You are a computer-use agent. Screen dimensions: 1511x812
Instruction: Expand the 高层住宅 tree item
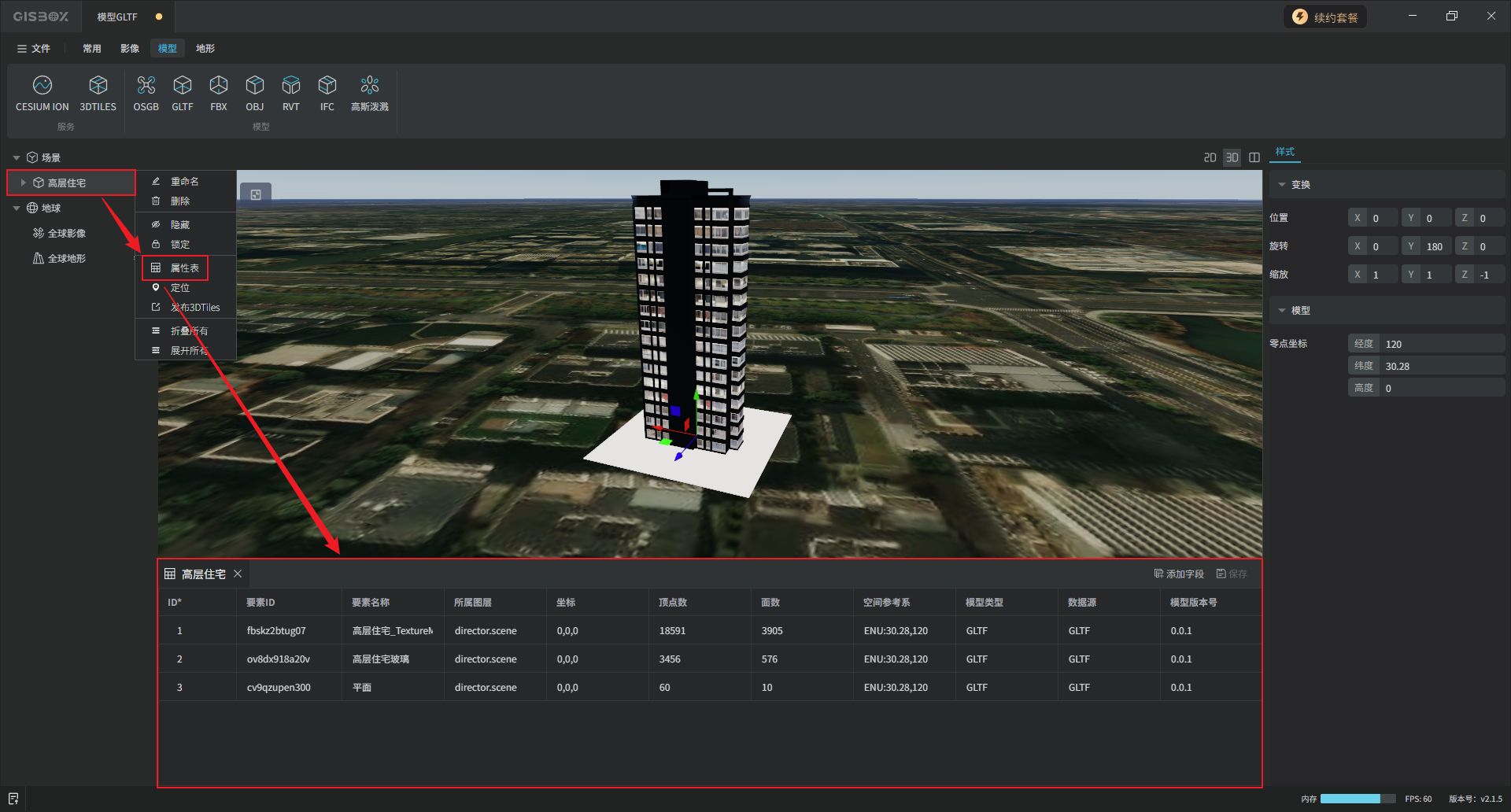pyautogui.click(x=23, y=183)
